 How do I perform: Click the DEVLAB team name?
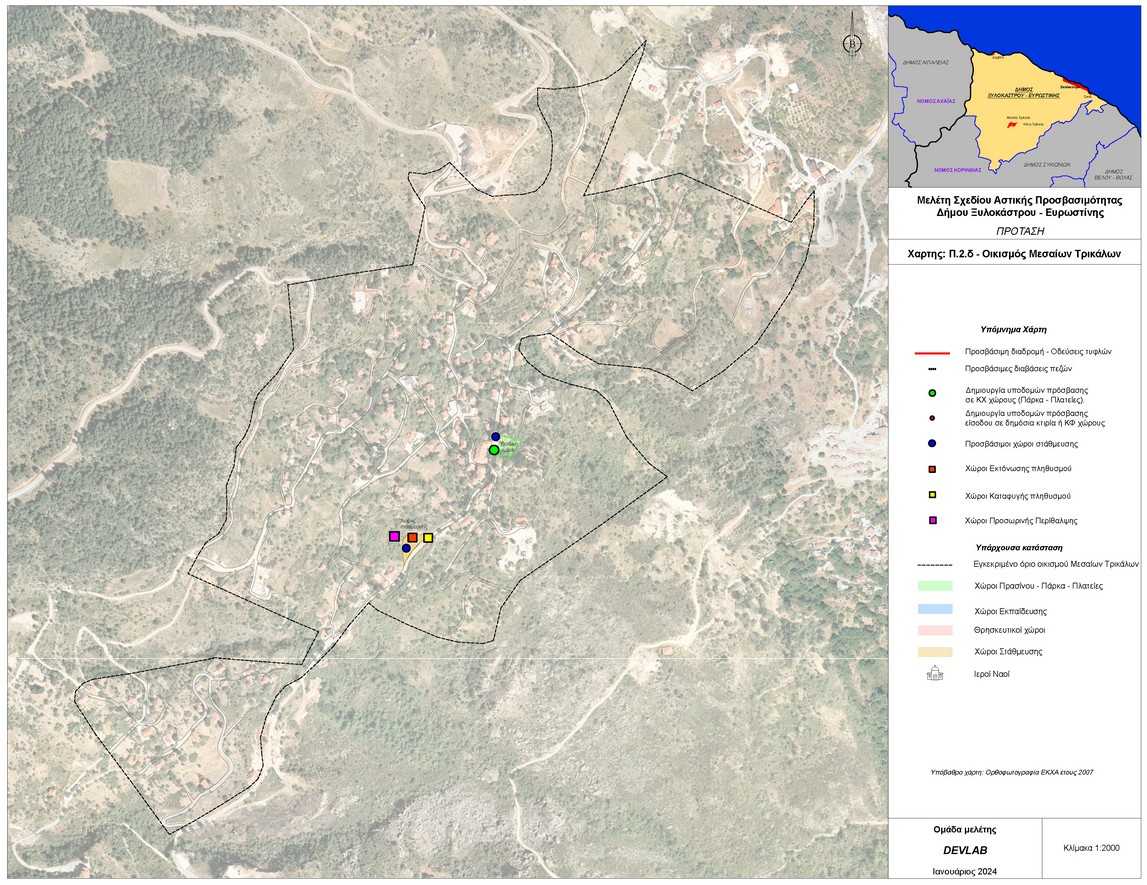(x=965, y=851)
